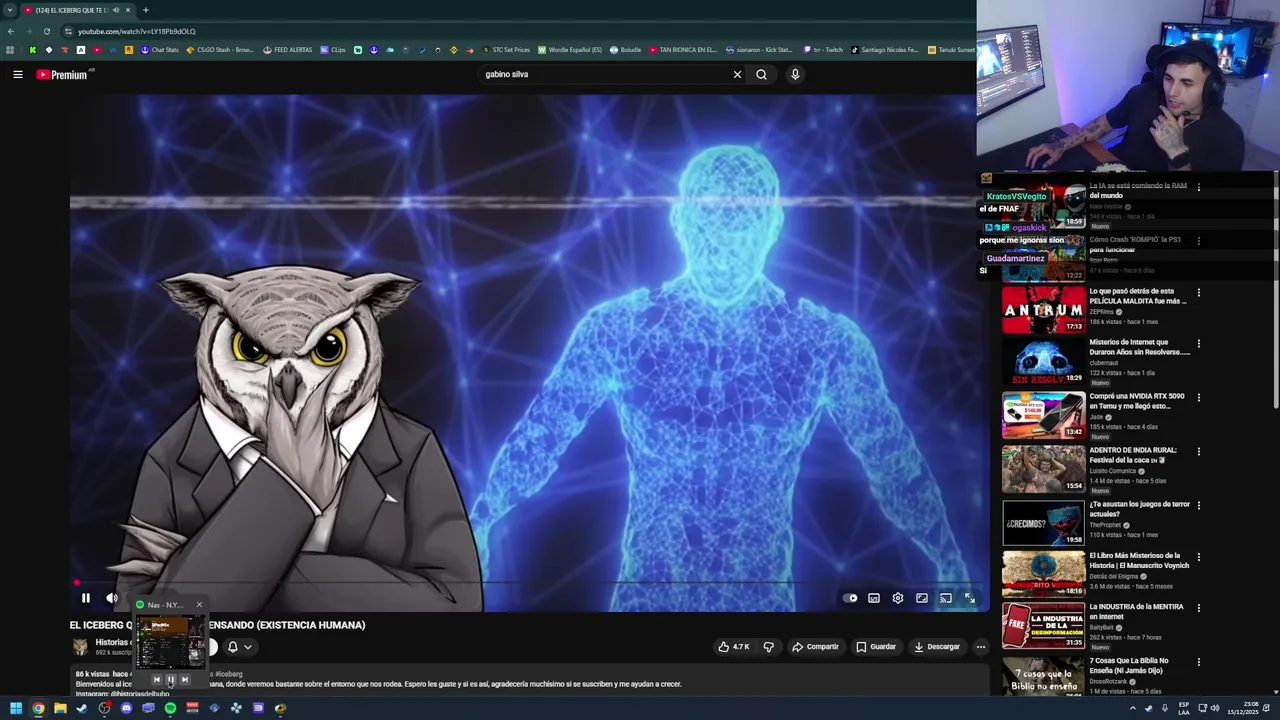Open the YouTube hamburger guide menu

[x=18, y=74]
